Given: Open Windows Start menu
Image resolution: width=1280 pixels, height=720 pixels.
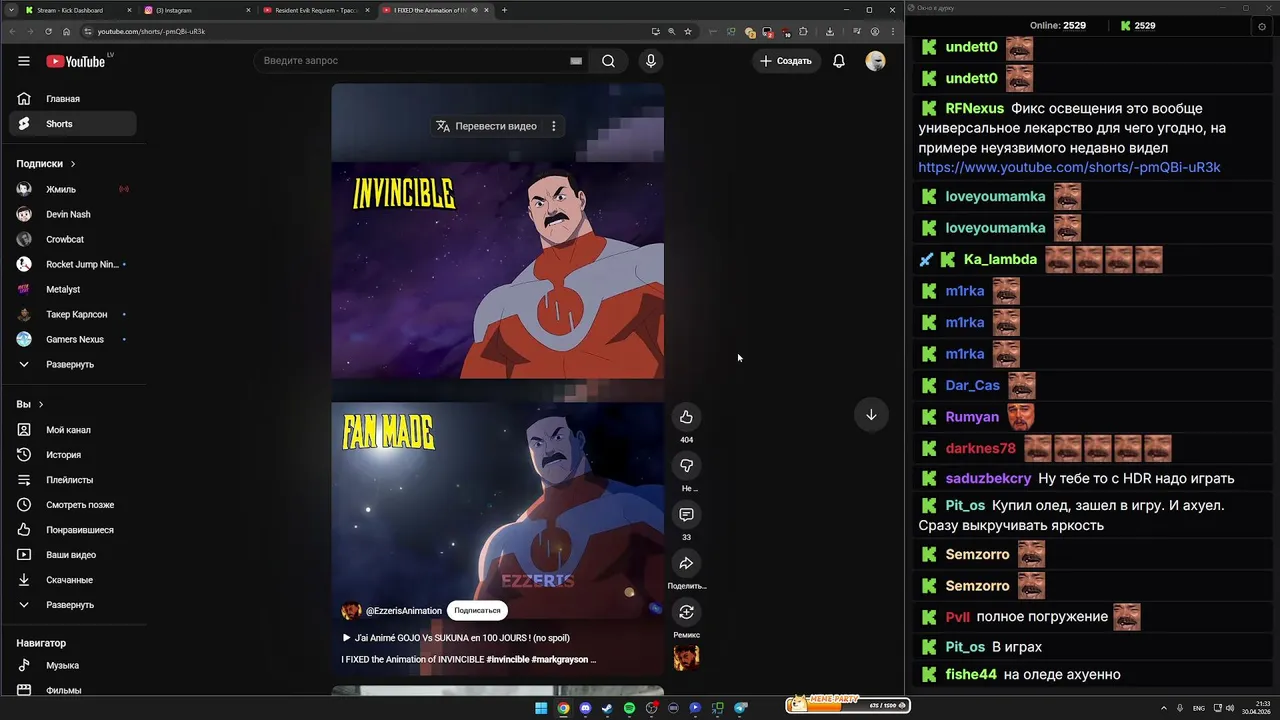Looking at the screenshot, I should [541, 708].
